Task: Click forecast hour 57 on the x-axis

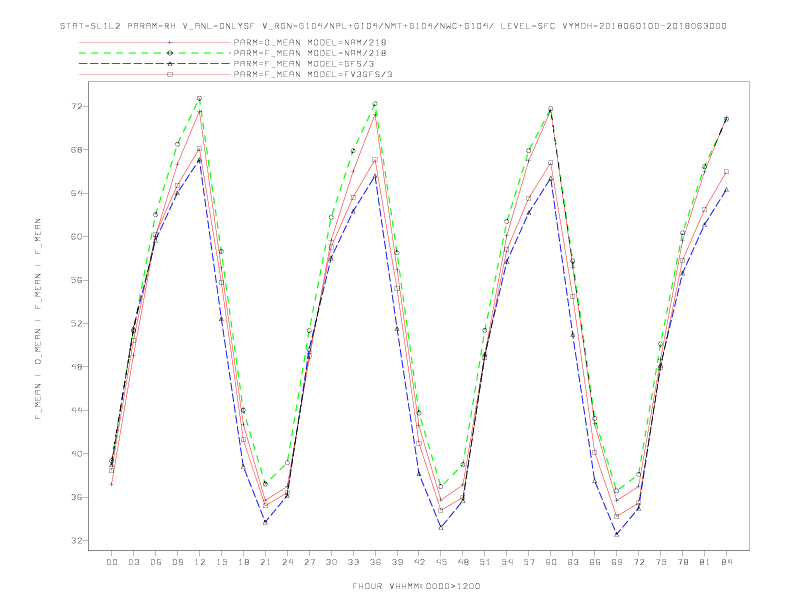Action: click(x=529, y=562)
